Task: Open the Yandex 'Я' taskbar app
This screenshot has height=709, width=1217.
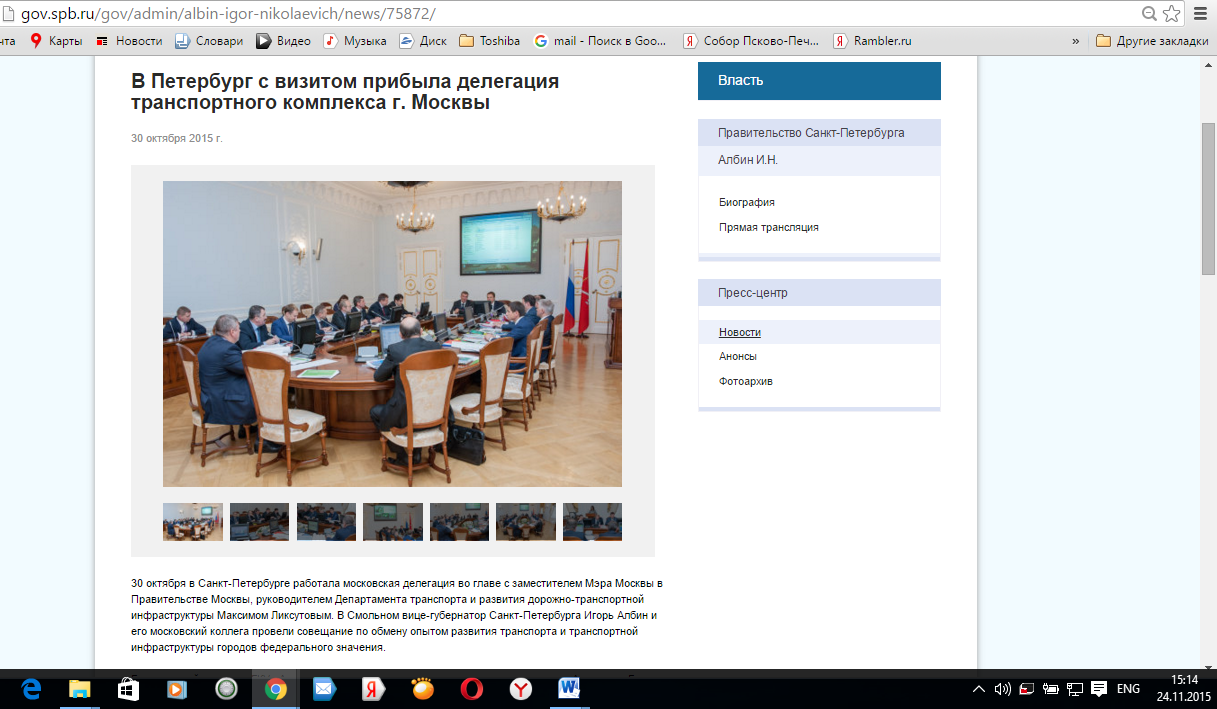Action: 373,689
